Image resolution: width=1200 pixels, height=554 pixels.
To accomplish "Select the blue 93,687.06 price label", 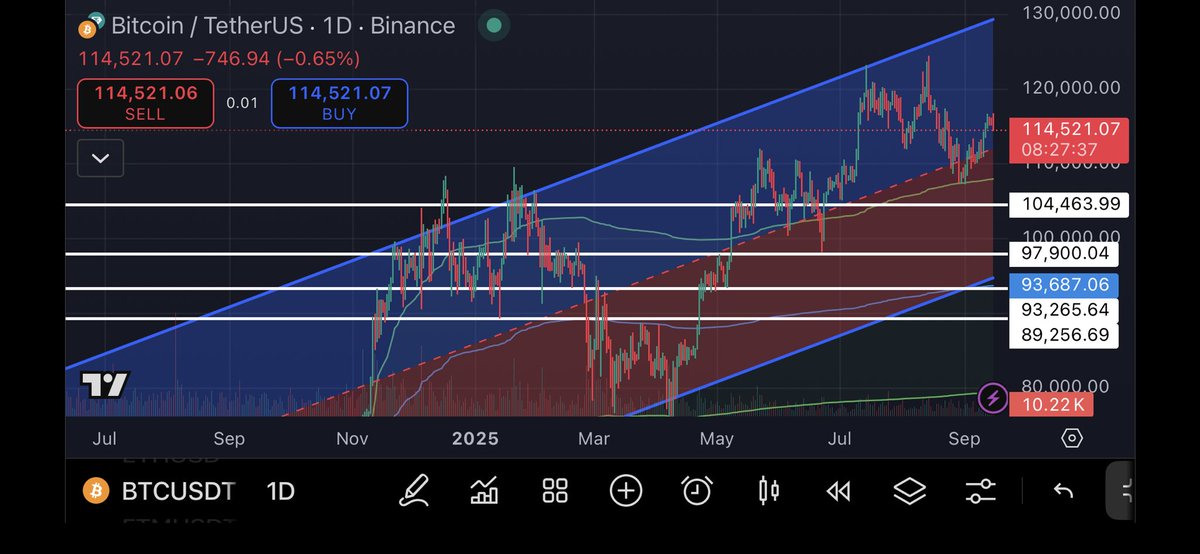I will pyautogui.click(x=1064, y=285).
